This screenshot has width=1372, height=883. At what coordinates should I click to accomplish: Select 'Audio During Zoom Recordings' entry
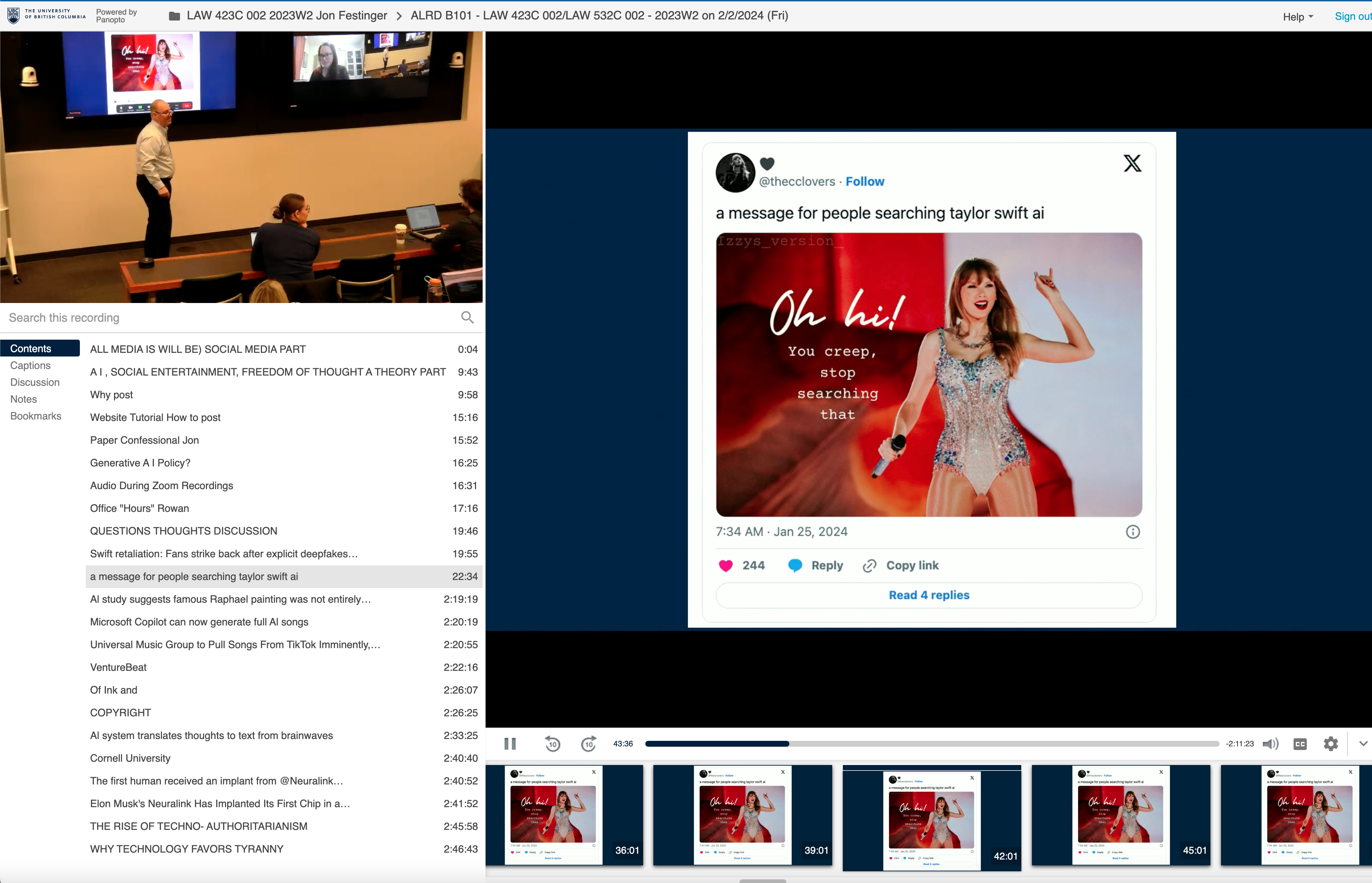tap(284, 486)
